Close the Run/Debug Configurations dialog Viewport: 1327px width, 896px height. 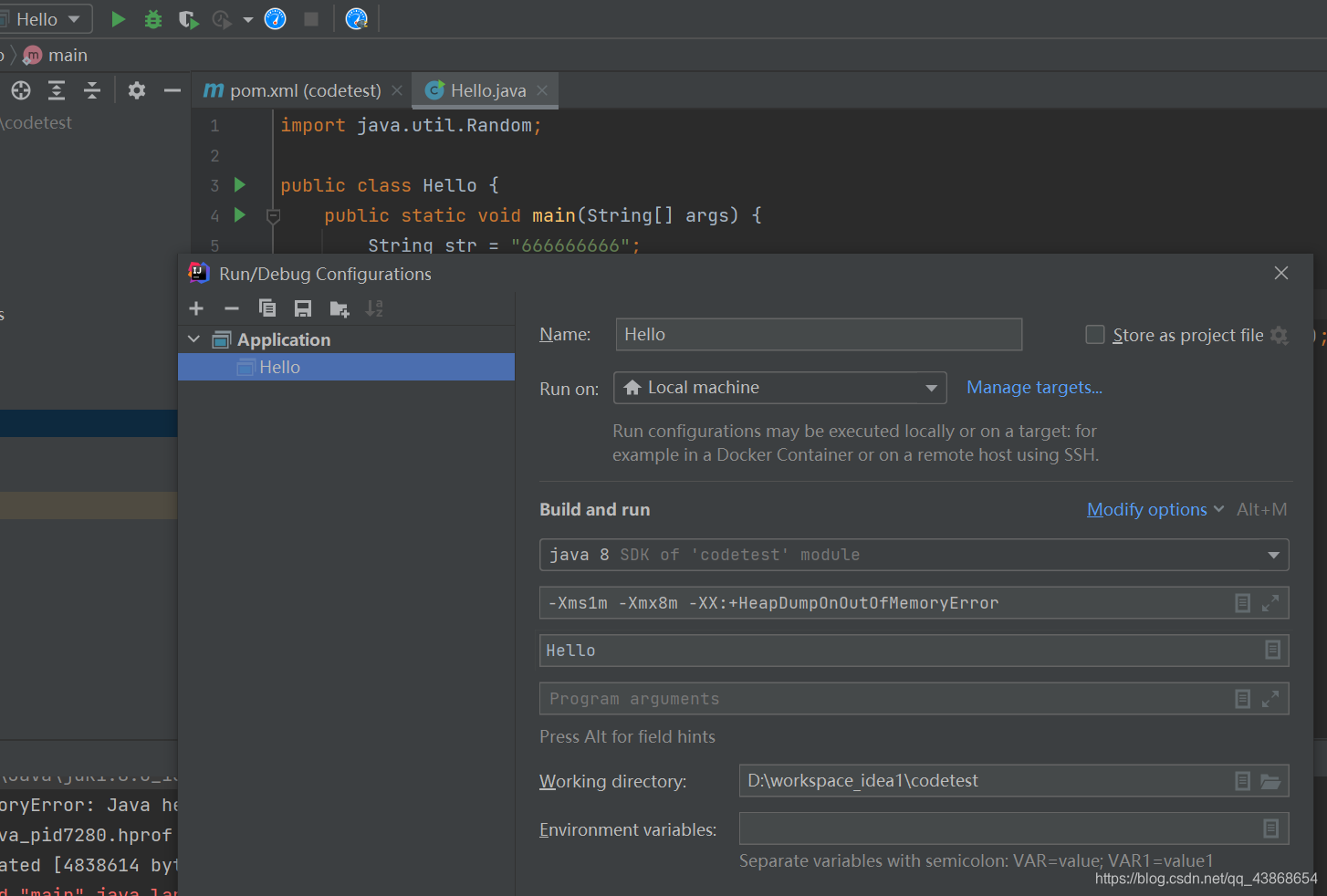[1281, 273]
